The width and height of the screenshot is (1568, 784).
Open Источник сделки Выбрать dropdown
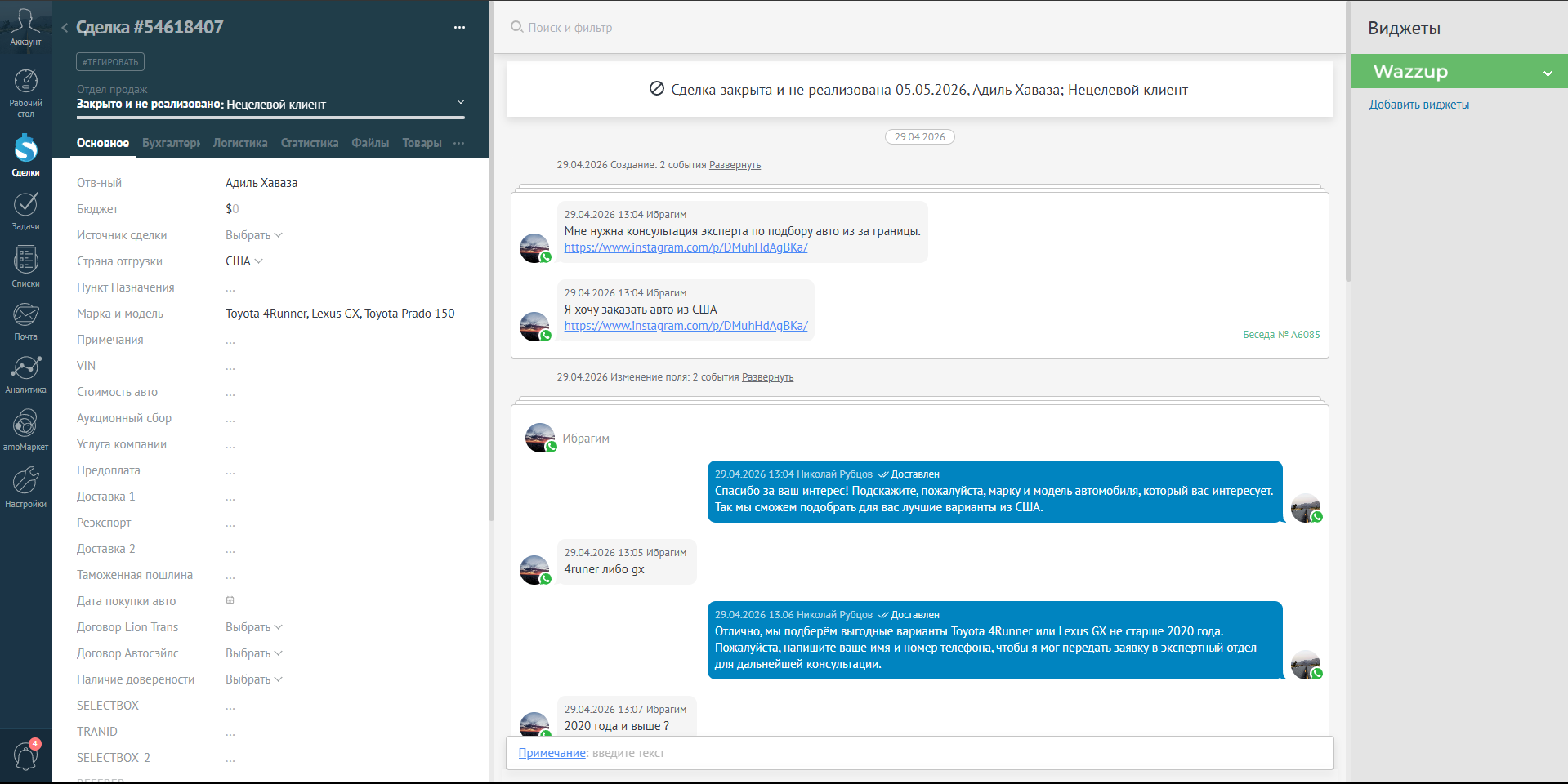click(254, 235)
